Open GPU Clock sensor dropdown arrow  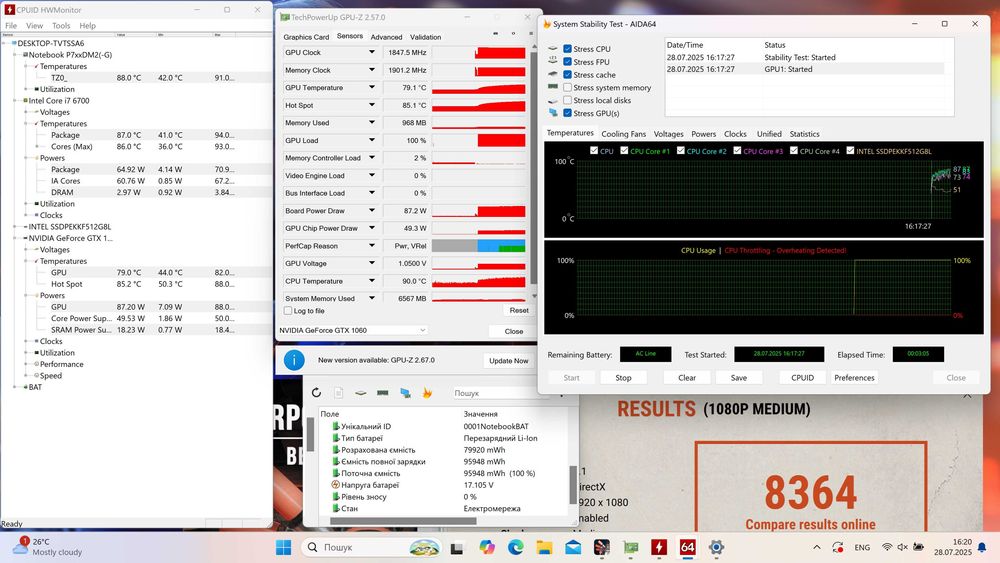pyautogui.click(x=372, y=52)
